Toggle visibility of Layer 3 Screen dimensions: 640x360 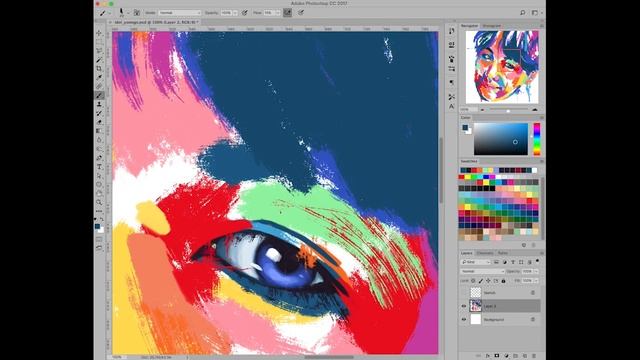[x=464, y=306]
